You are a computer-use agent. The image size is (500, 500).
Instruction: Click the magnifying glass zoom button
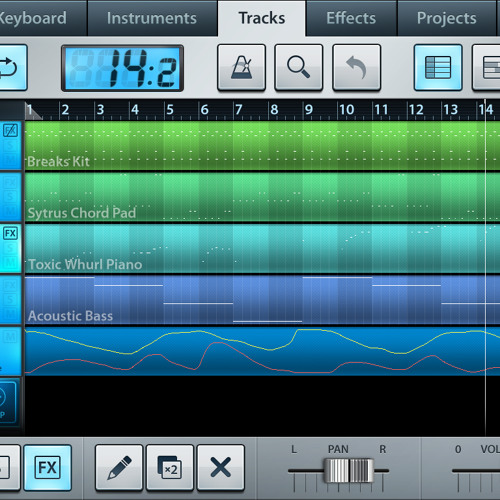pos(299,67)
